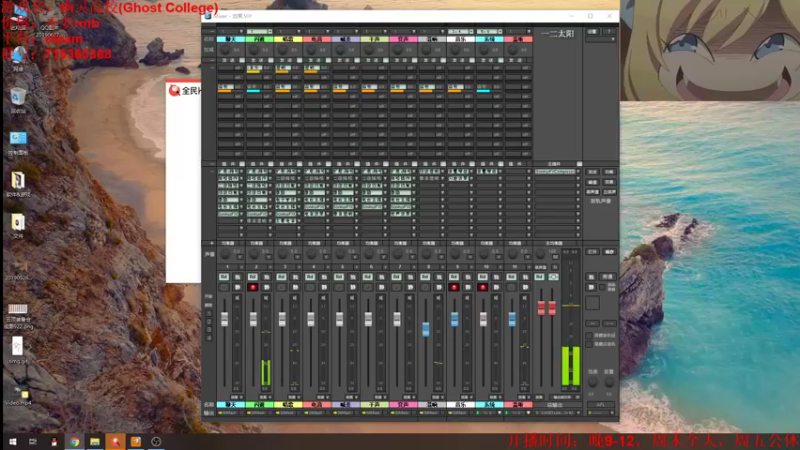Mute mixer channel 8

coord(439,288)
